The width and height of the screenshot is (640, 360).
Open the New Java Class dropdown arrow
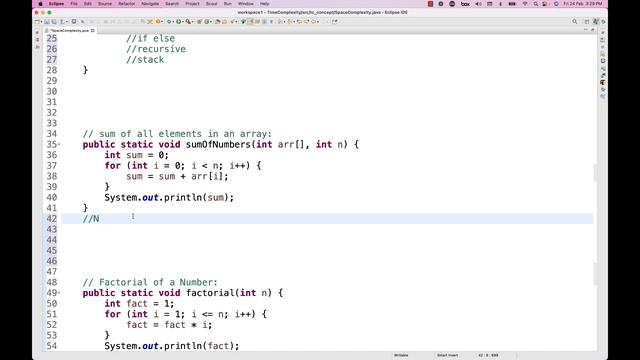click(x=211, y=21)
